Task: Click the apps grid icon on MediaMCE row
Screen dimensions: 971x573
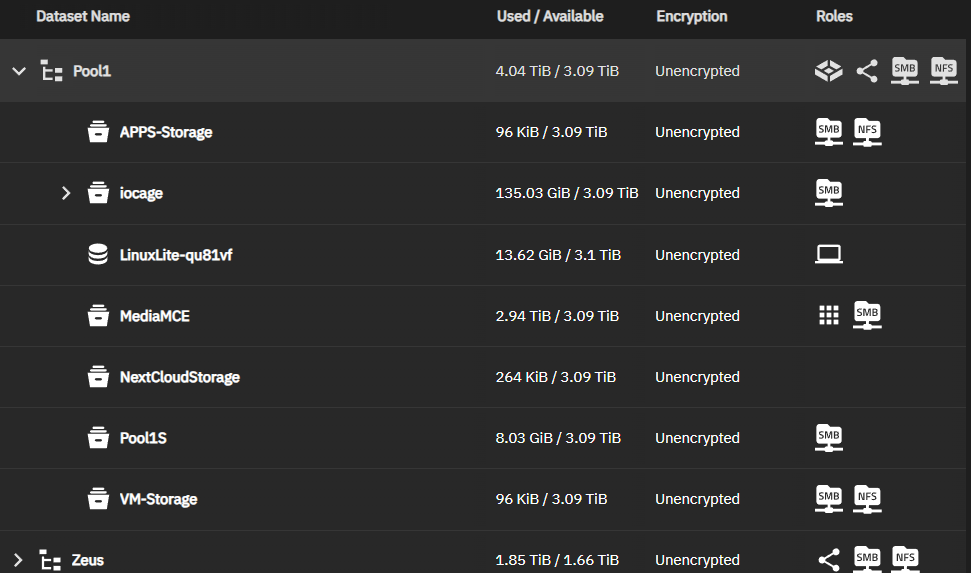Action: (829, 316)
